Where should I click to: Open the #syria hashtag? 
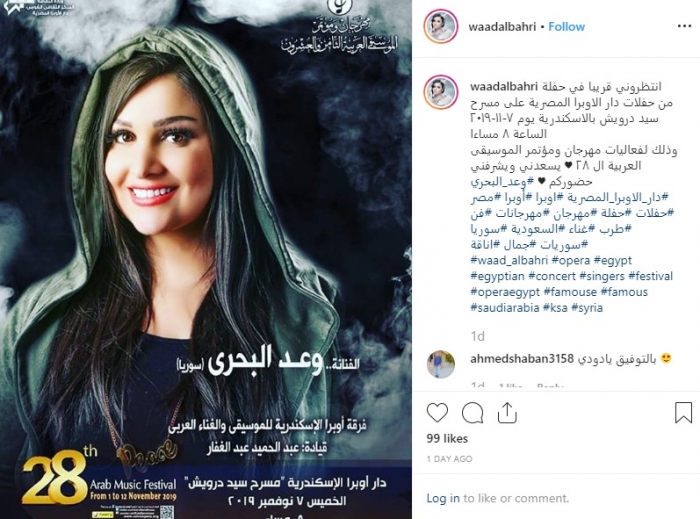pos(587,308)
